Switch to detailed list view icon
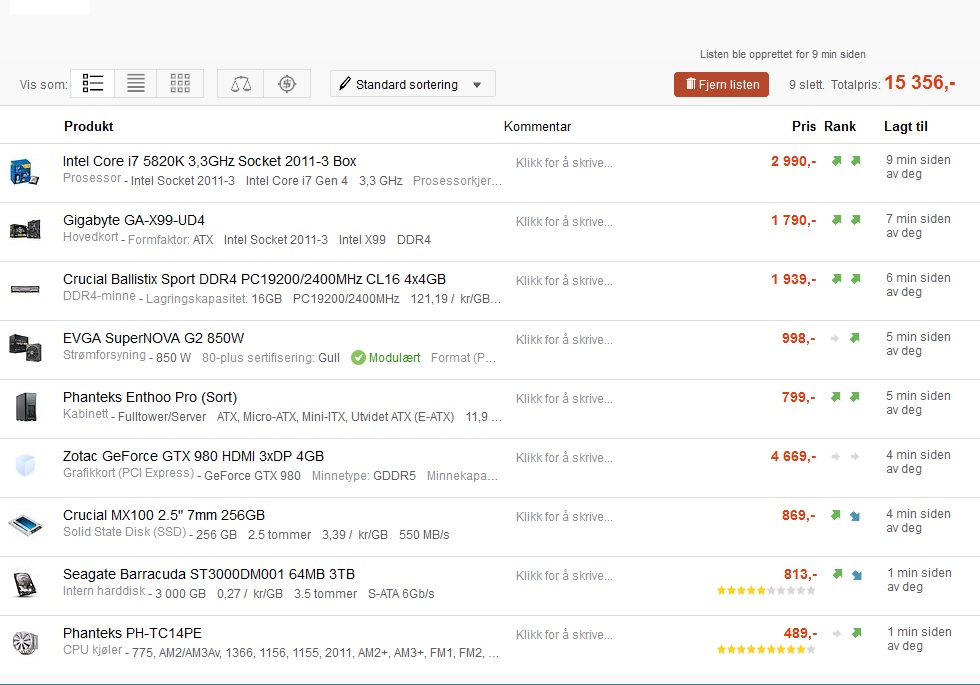This screenshot has width=980, height=685. coord(92,84)
